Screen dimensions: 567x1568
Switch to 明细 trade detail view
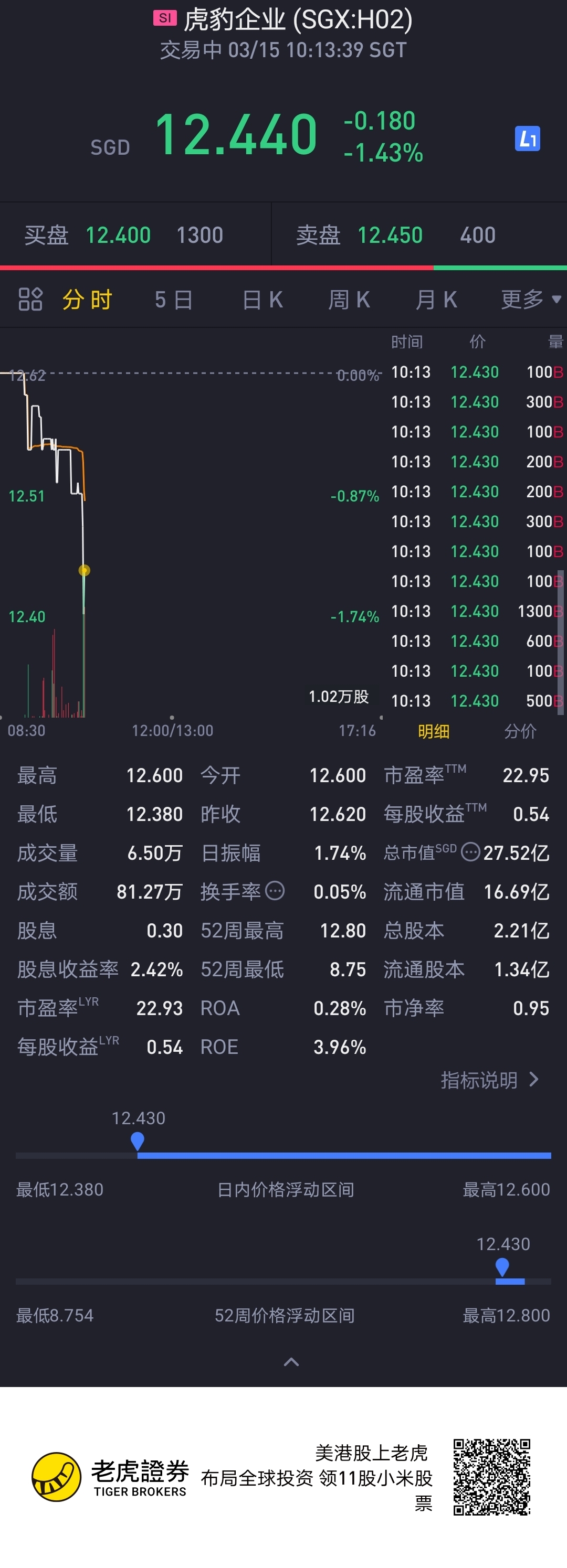434,731
